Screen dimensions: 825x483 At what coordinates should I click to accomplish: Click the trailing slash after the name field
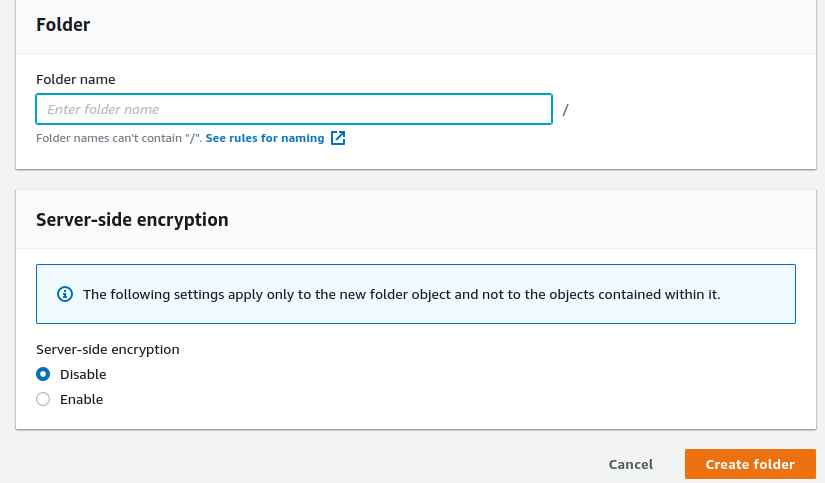(566, 109)
